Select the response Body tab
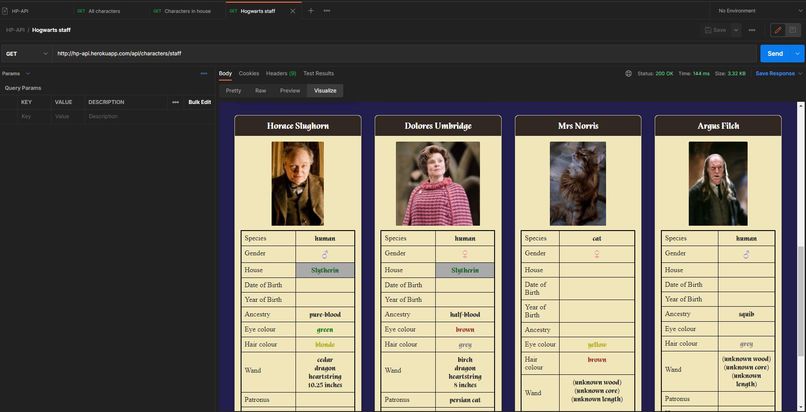 225,73
